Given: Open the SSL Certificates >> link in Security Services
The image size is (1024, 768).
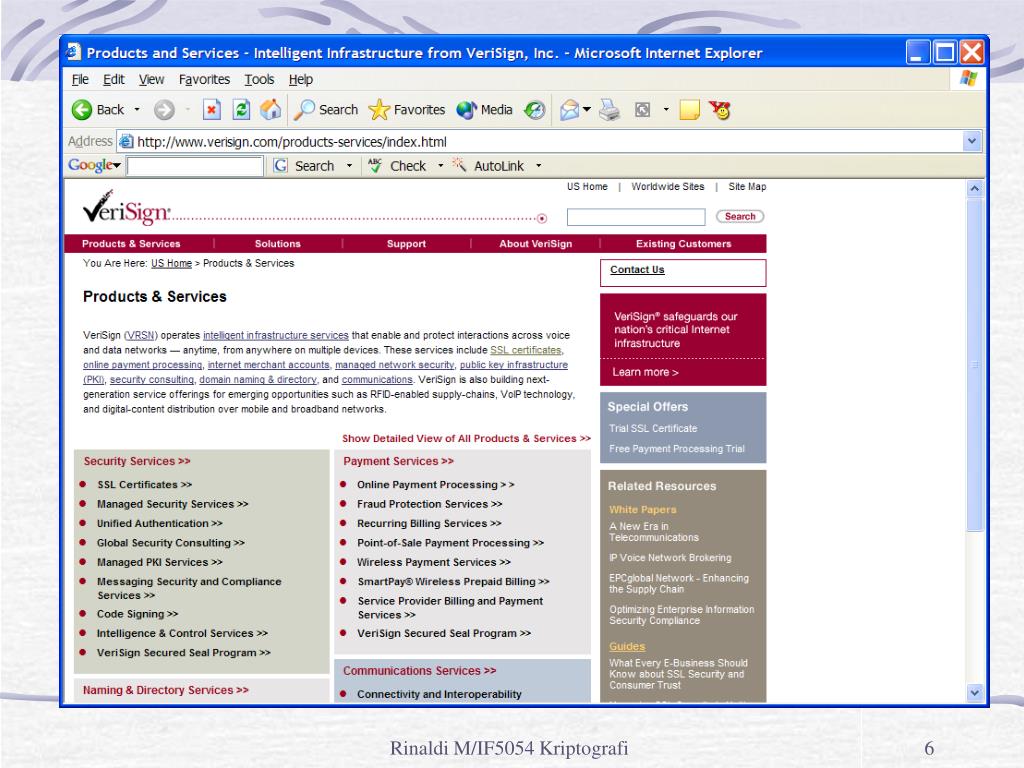Looking at the screenshot, I should click(x=144, y=485).
